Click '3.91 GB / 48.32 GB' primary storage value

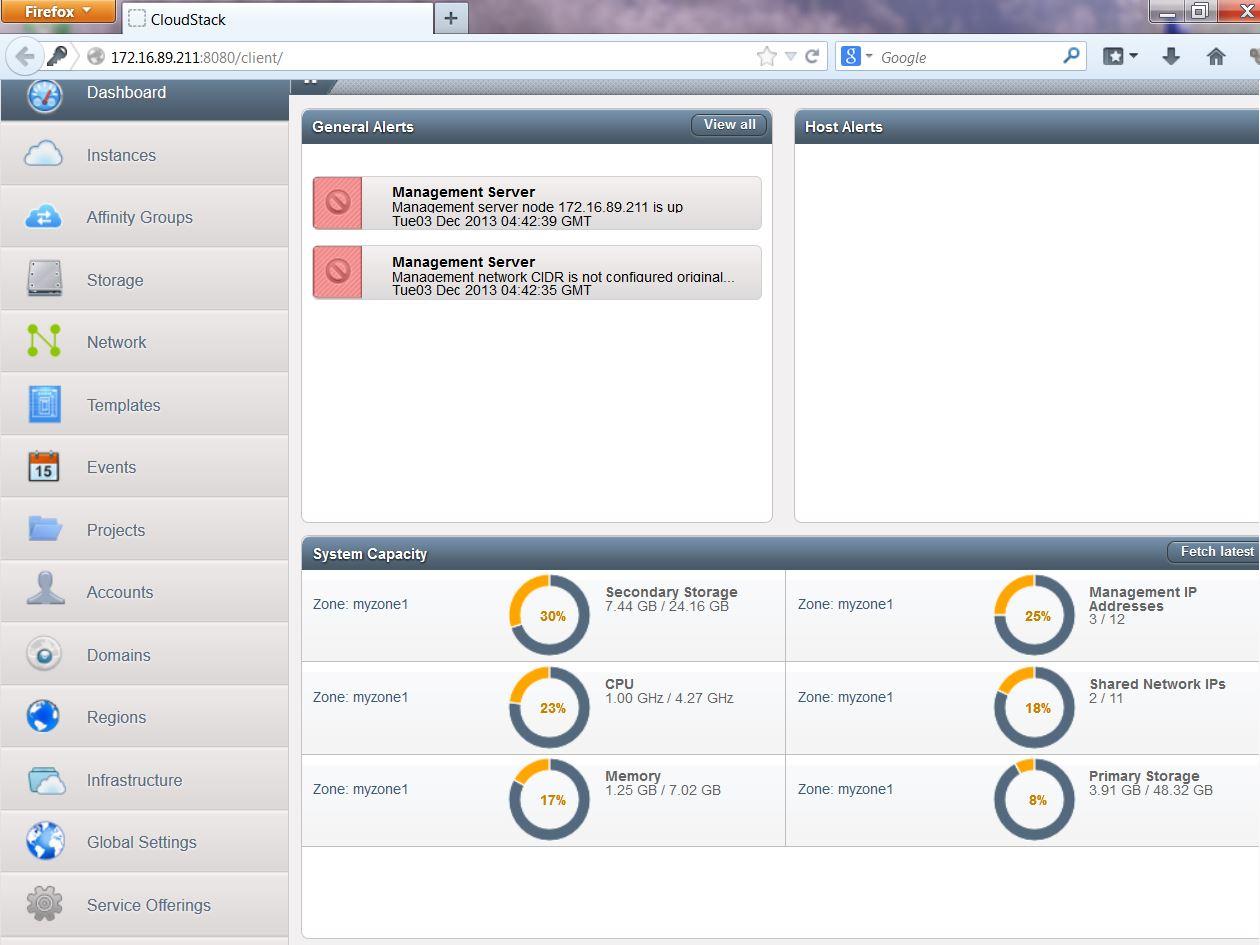[1151, 790]
